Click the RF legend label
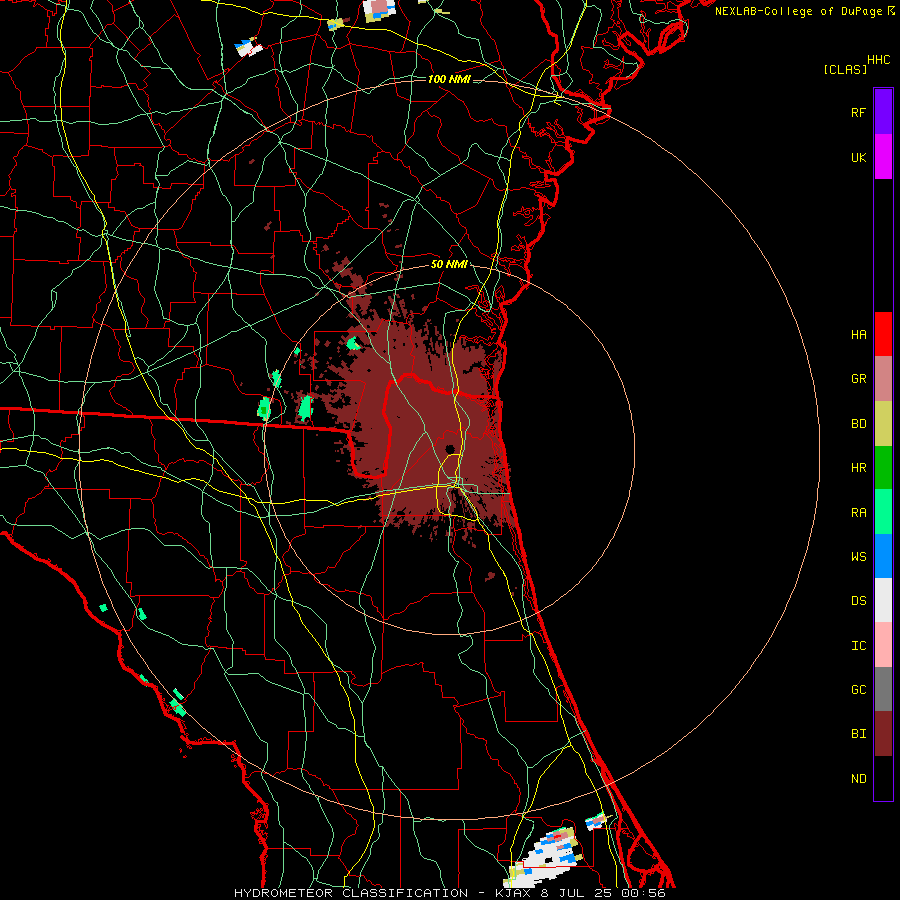900x900 pixels. coord(858,112)
